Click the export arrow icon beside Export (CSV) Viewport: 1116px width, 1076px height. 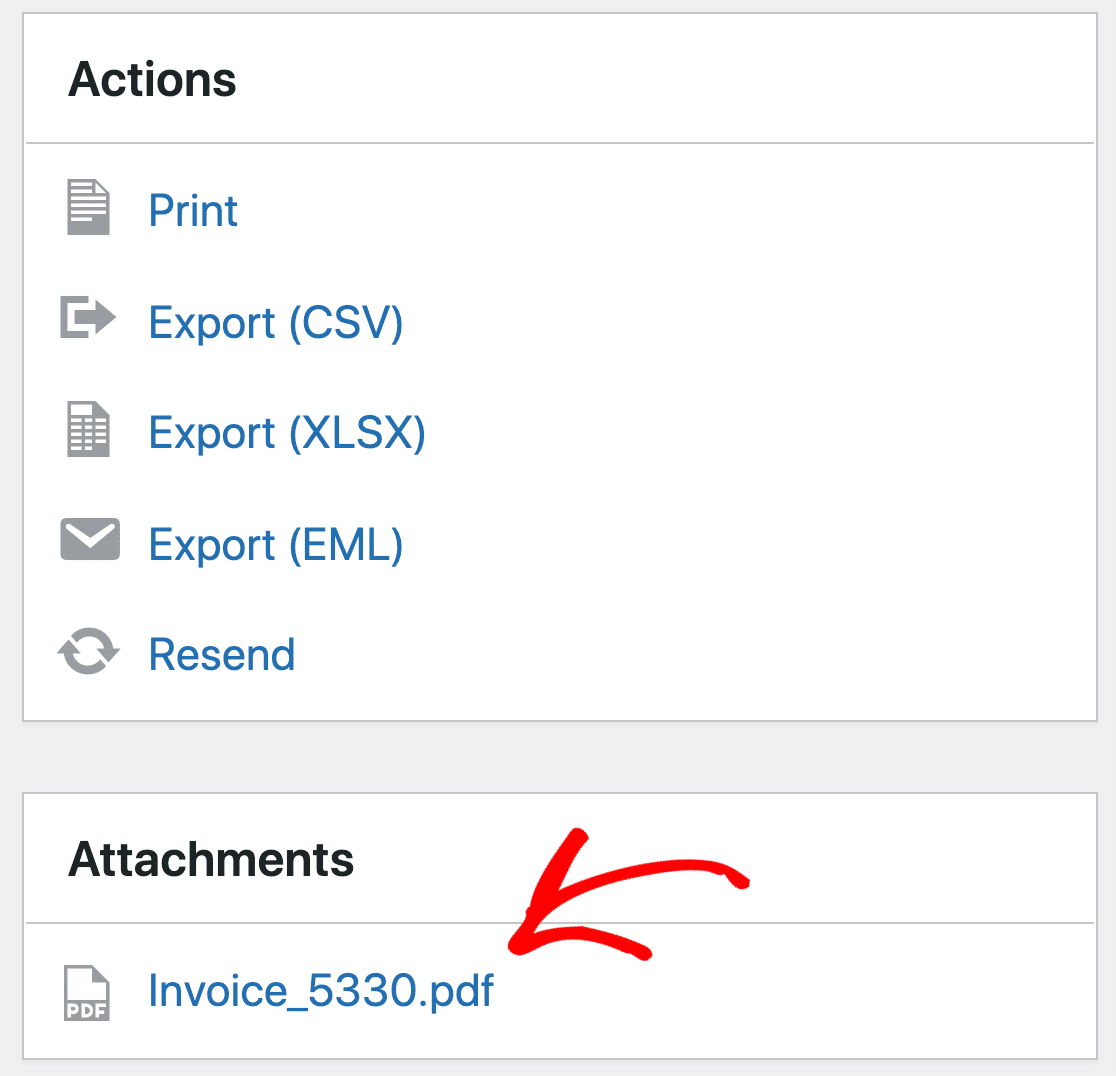coord(88,320)
